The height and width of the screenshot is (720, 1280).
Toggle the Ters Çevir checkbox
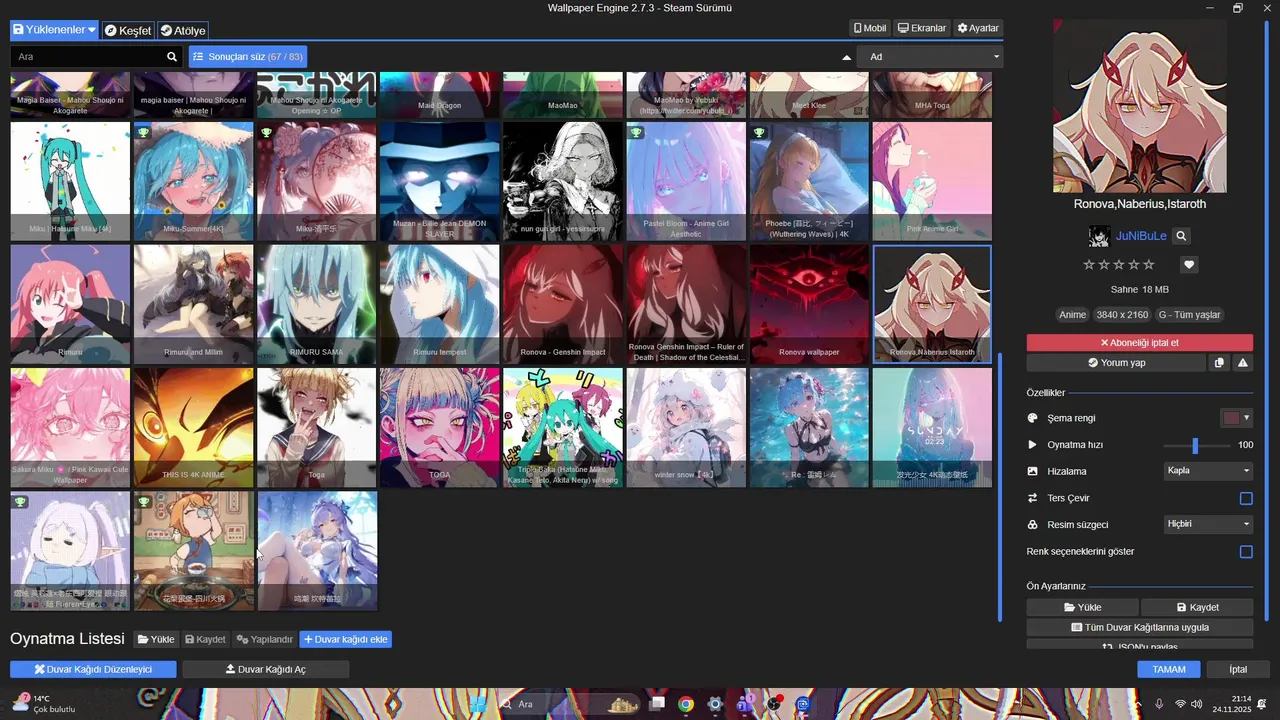[x=1246, y=498]
